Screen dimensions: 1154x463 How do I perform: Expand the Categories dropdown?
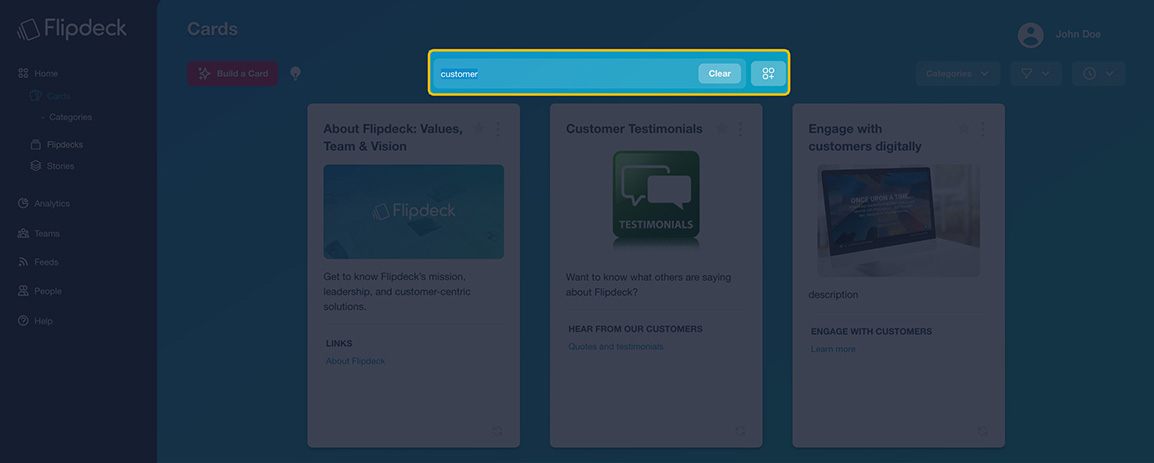(957, 74)
